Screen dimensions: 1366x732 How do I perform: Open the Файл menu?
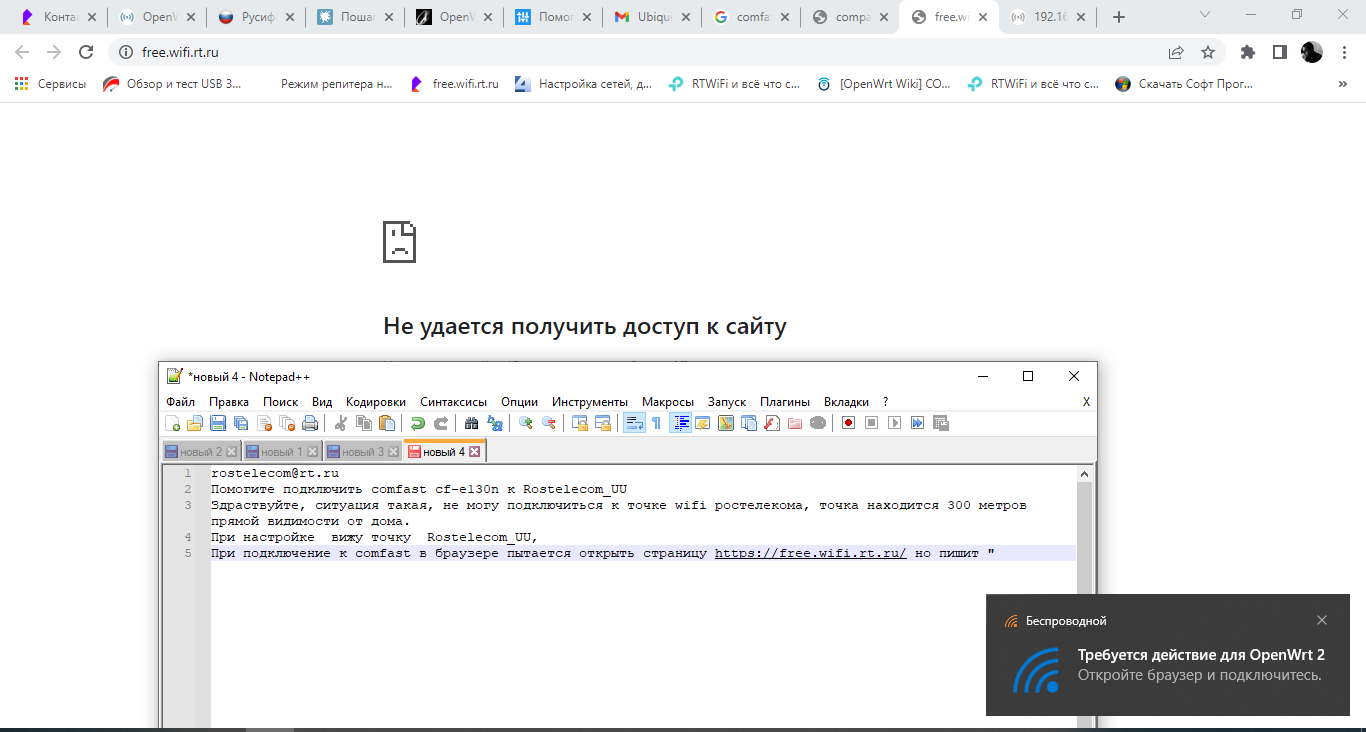[181, 401]
